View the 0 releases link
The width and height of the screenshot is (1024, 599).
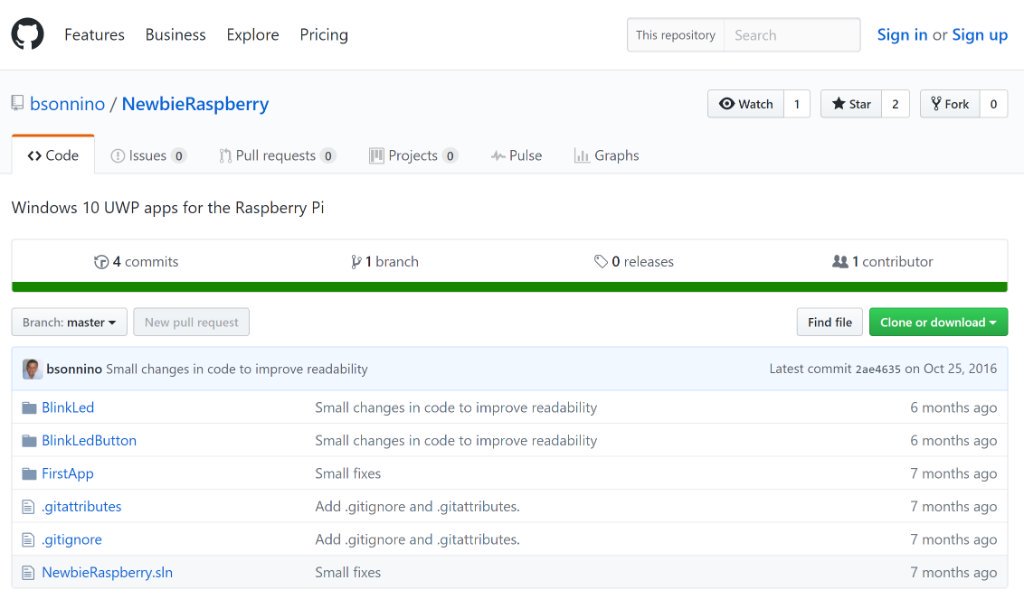[633, 262]
